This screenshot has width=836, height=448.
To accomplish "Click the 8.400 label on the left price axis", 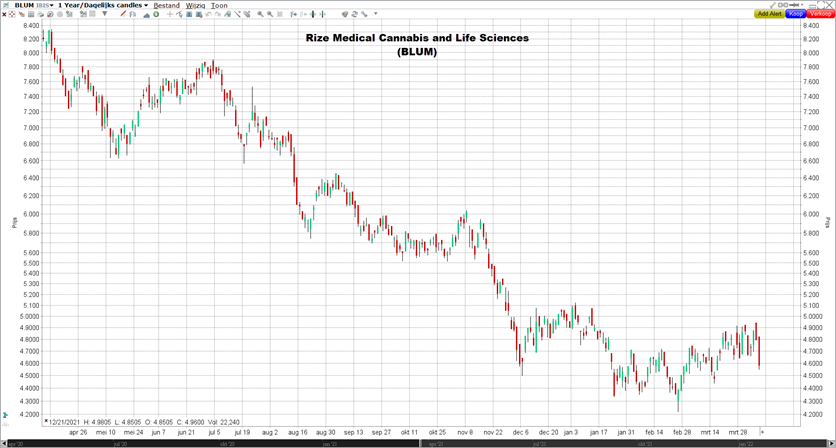I will click(x=31, y=25).
